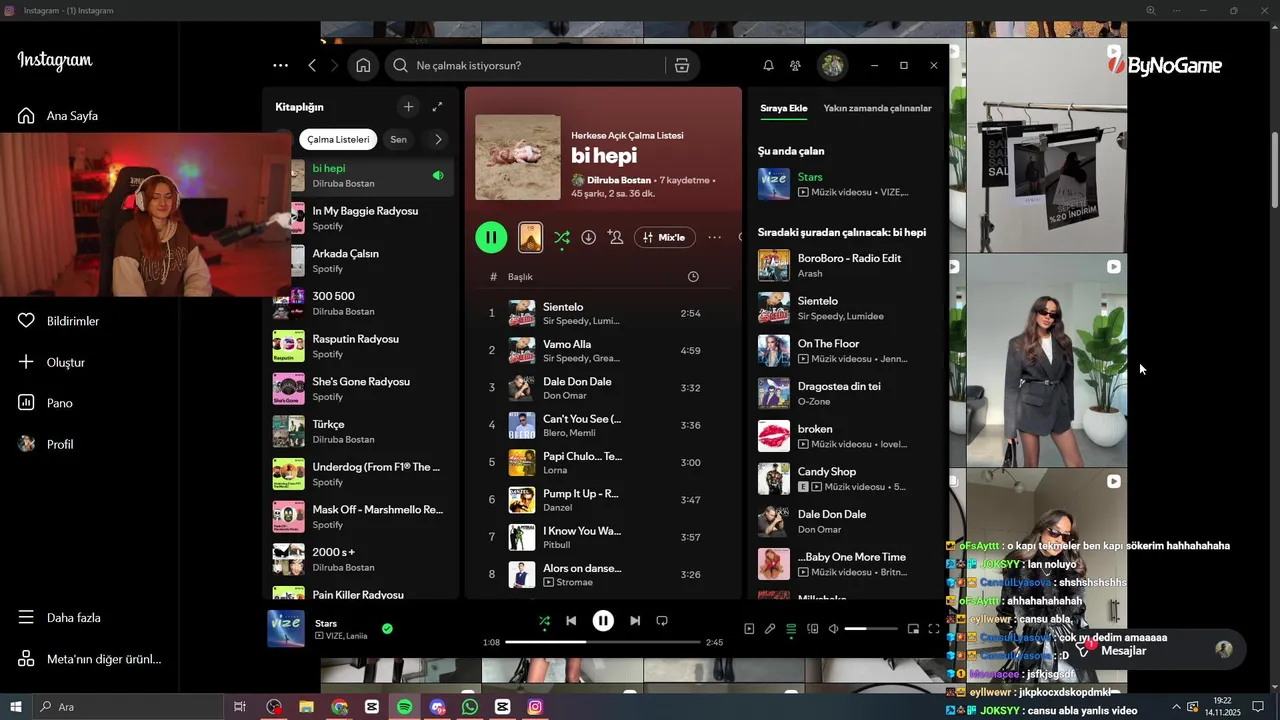This screenshot has width=1280, height=720.
Task: Open connect to a device icon
Action: (812, 629)
